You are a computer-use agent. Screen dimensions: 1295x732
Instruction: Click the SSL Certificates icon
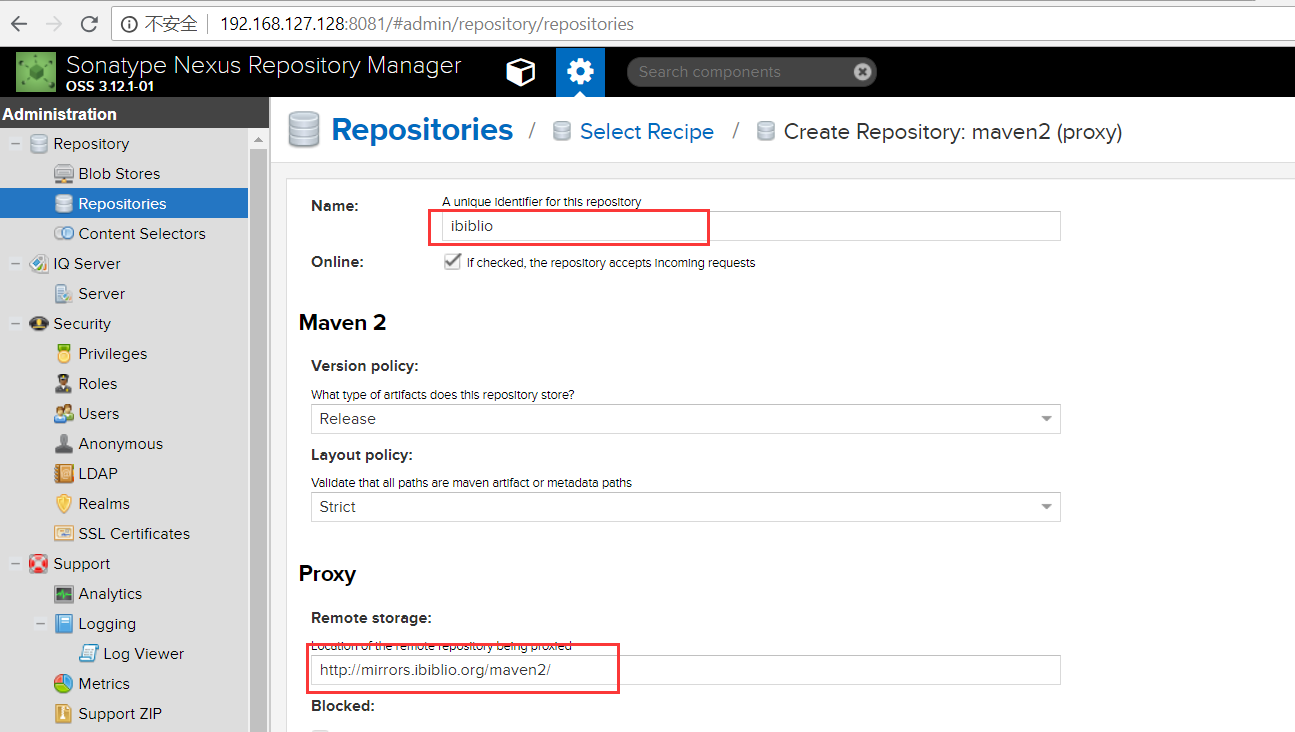pos(64,534)
